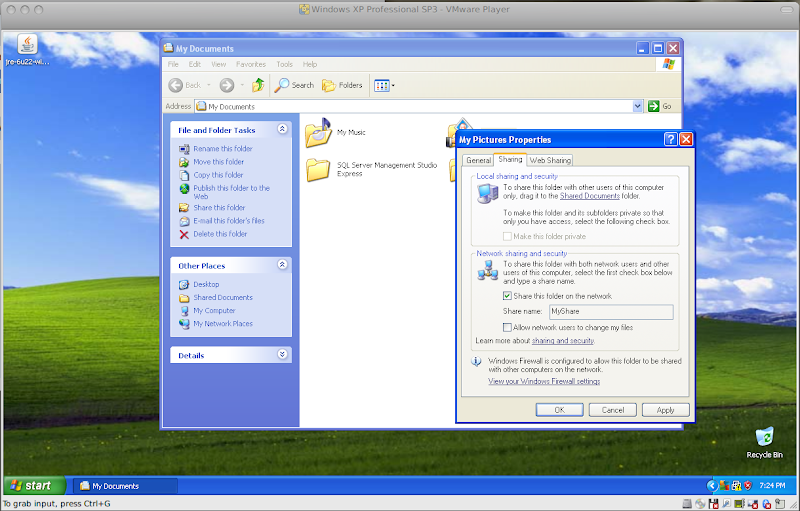The width and height of the screenshot is (800, 511).
Task: Uncheck Share this folder on the network
Action: click(508, 296)
